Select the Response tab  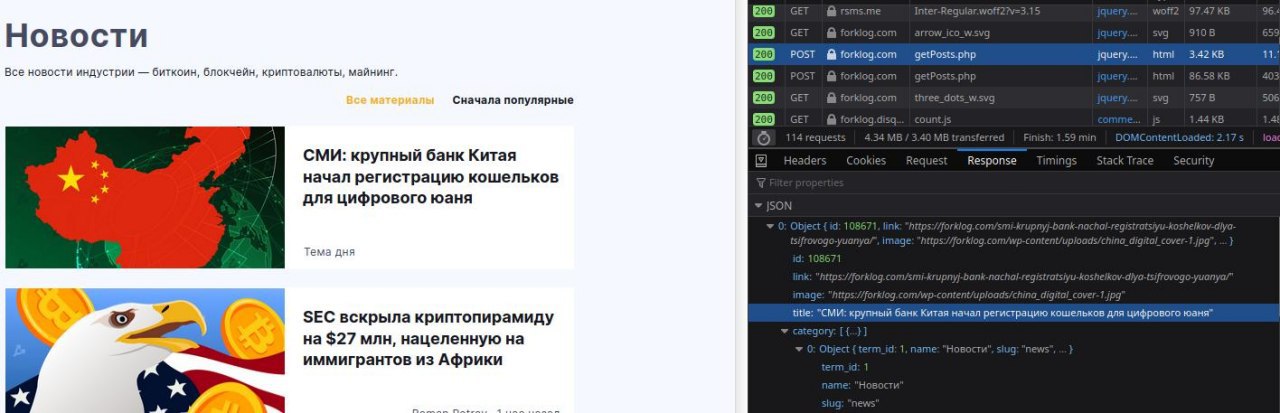(x=992, y=160)
